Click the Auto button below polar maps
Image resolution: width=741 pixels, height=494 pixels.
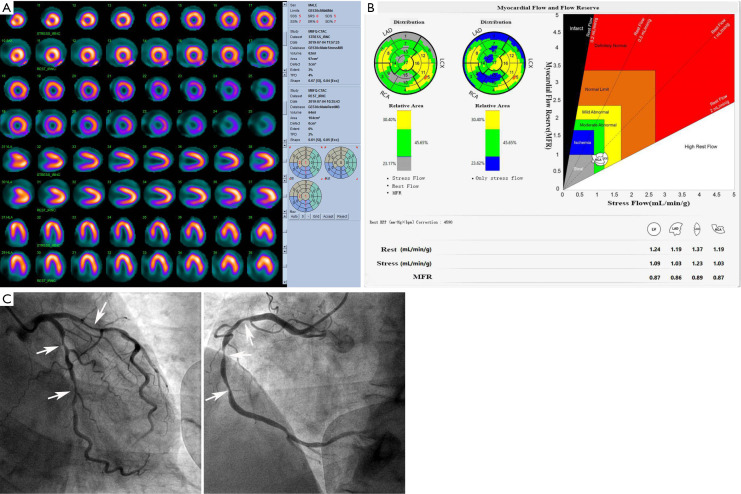click(294, 216)
